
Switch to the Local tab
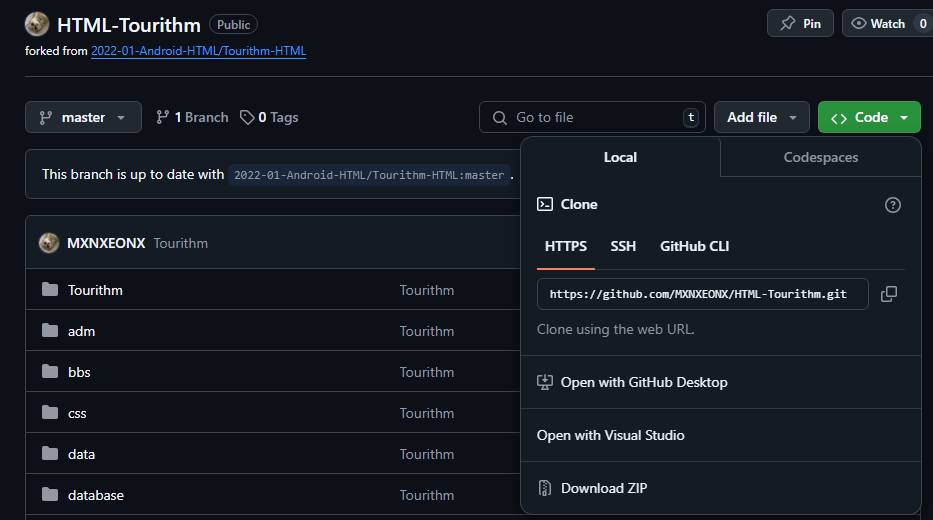[621, 157]
